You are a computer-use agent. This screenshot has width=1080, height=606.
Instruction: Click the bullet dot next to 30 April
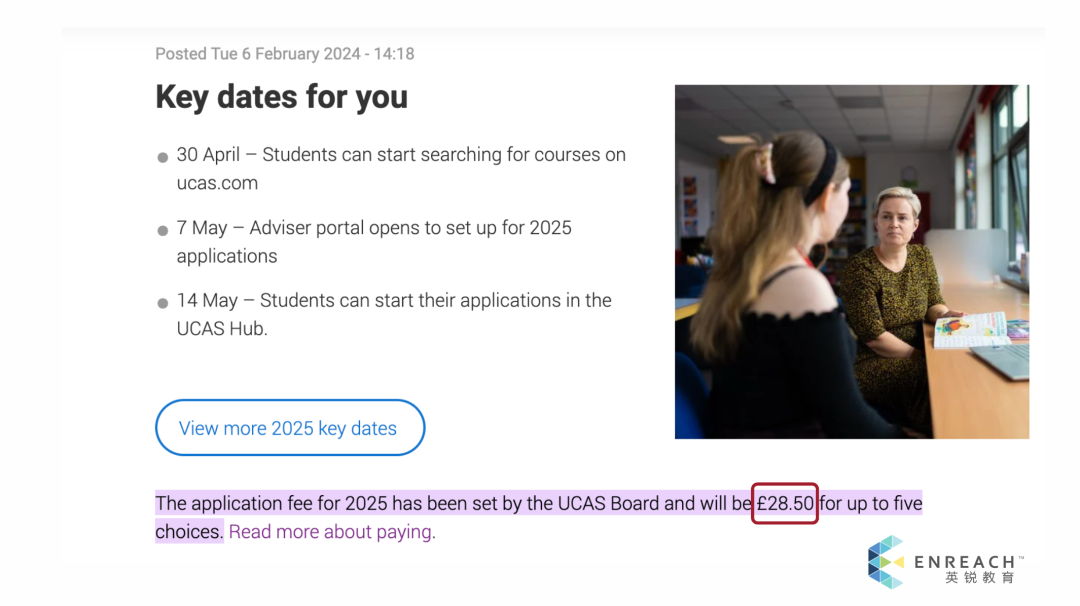(162, 156)
